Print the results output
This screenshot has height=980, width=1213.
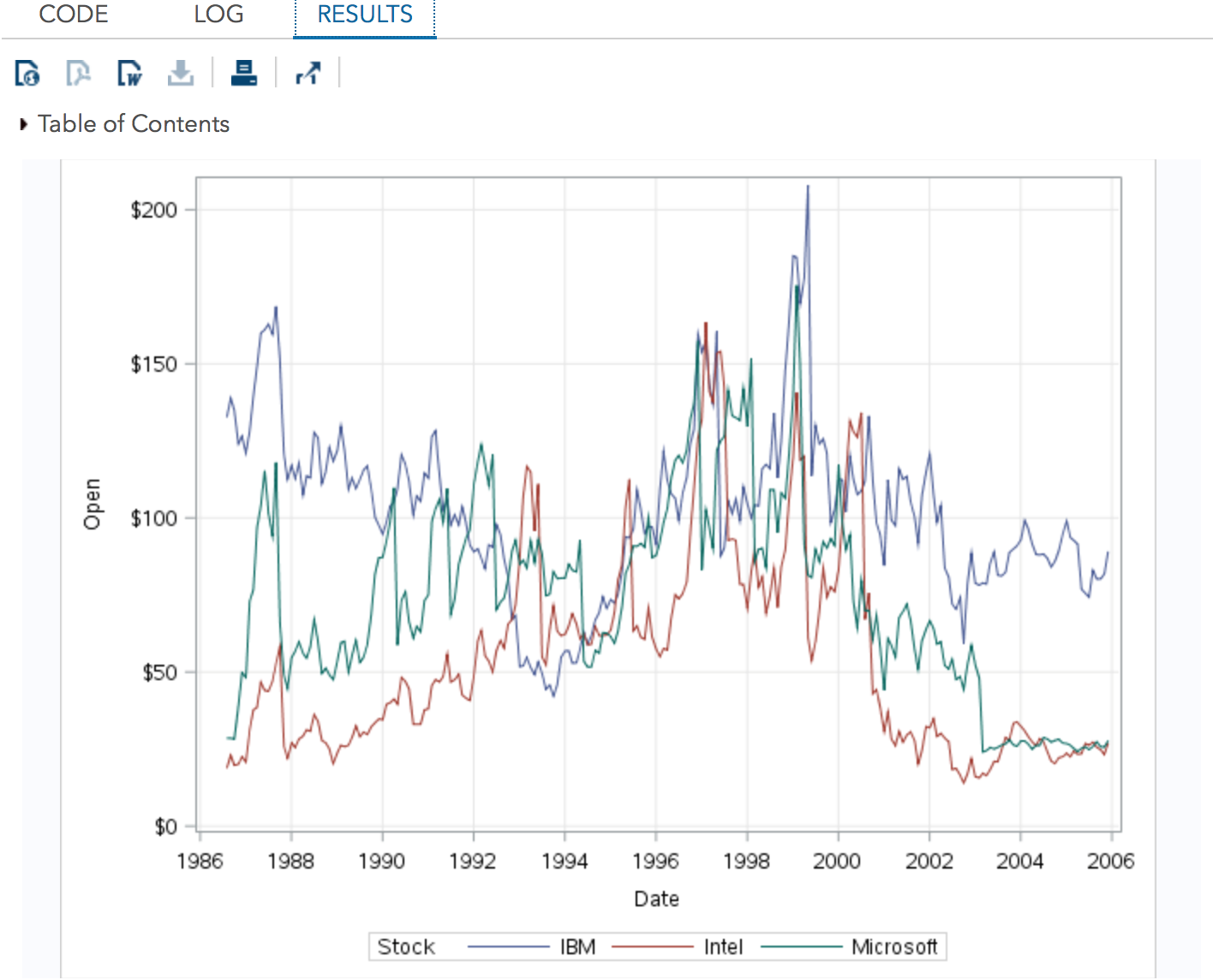243,73
